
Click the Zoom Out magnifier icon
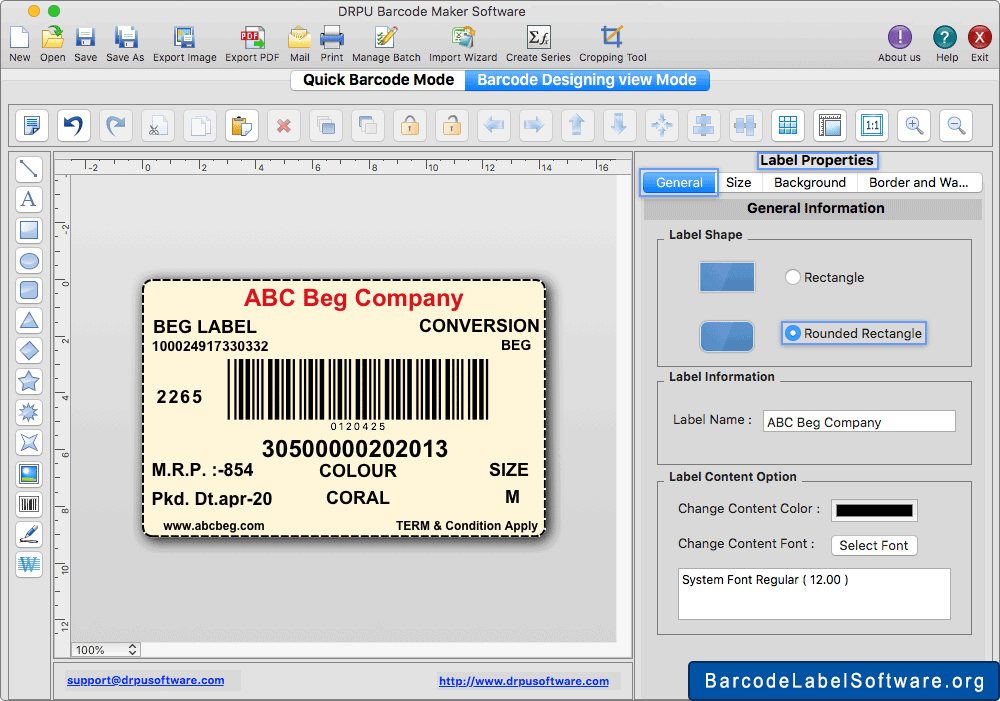coord(956,125)
